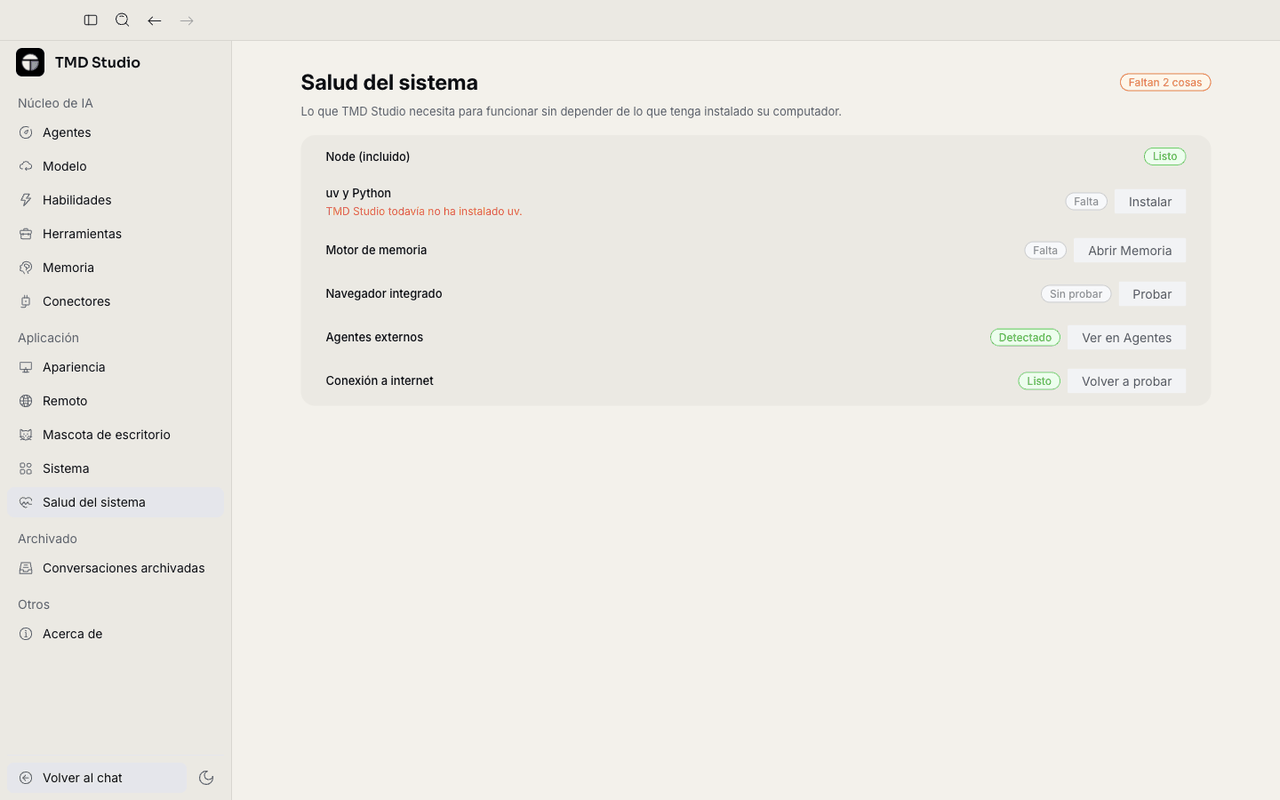Click the Ver en Agentes button
This screenshot has width=1280, height=800.
tap(1127, 338)
